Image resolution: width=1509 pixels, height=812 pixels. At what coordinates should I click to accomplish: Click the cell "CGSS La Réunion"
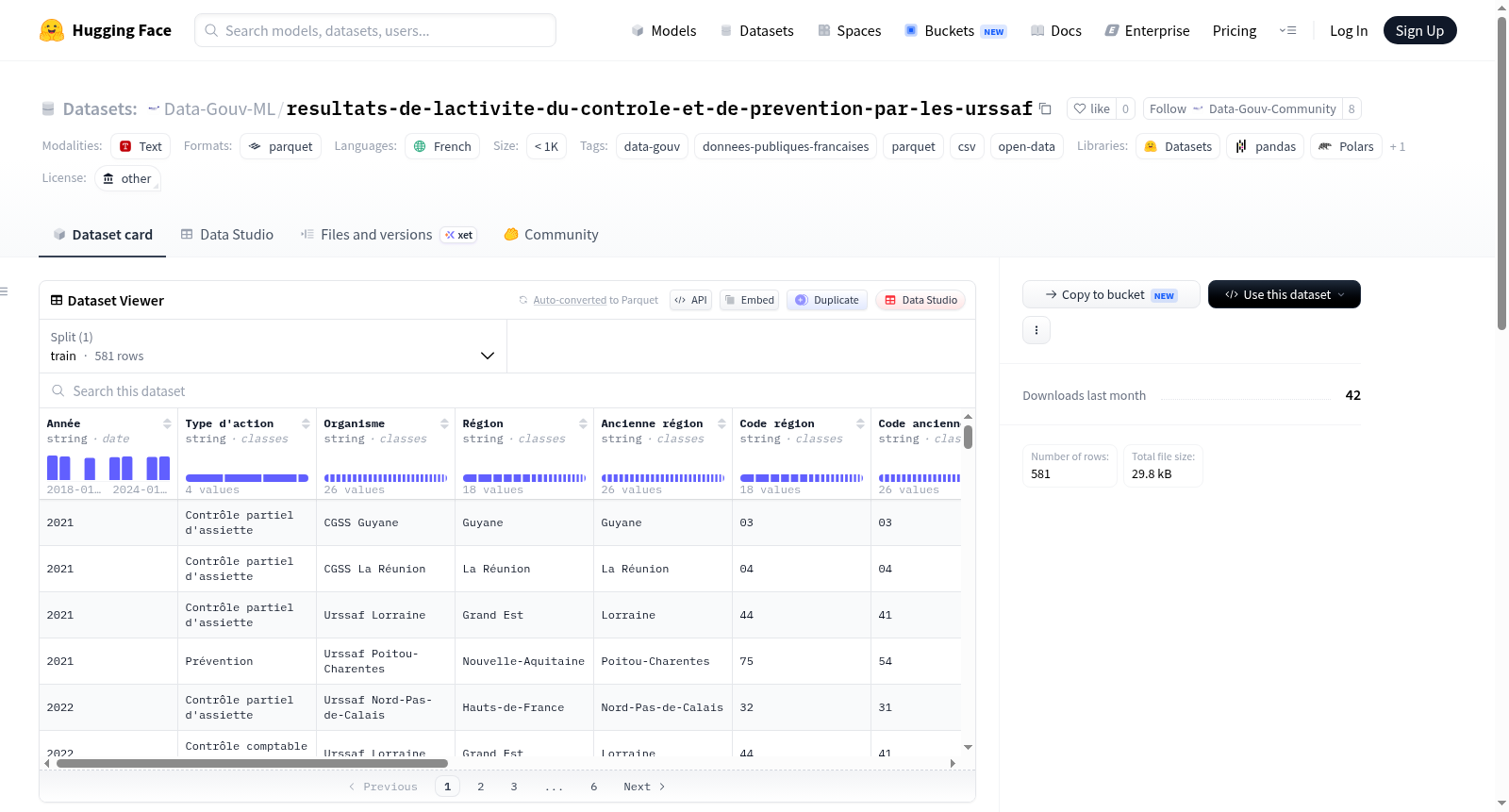click(x=386, y=569)
